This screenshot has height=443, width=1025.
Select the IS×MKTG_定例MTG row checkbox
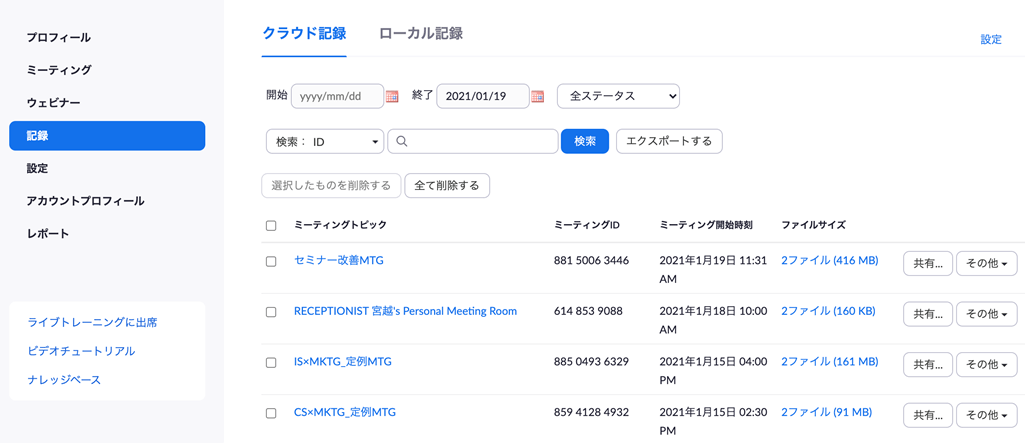coord(271,363)
